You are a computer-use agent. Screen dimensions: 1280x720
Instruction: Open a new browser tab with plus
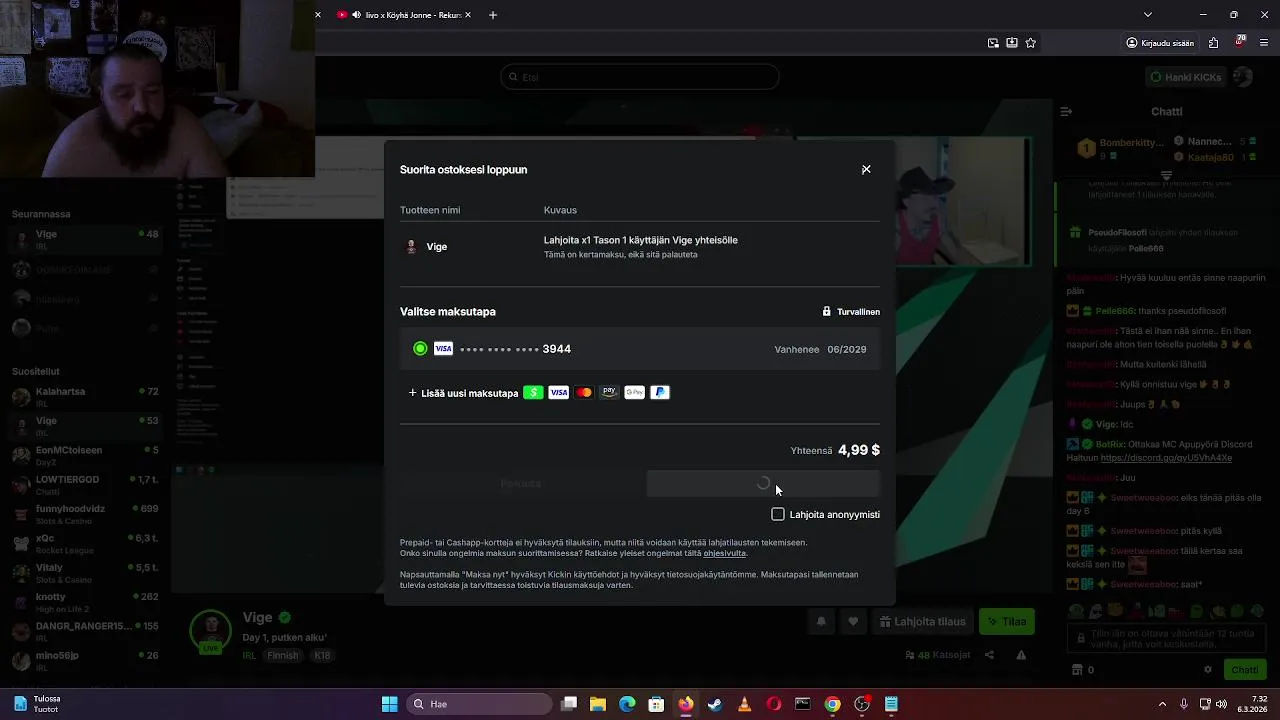492,15
